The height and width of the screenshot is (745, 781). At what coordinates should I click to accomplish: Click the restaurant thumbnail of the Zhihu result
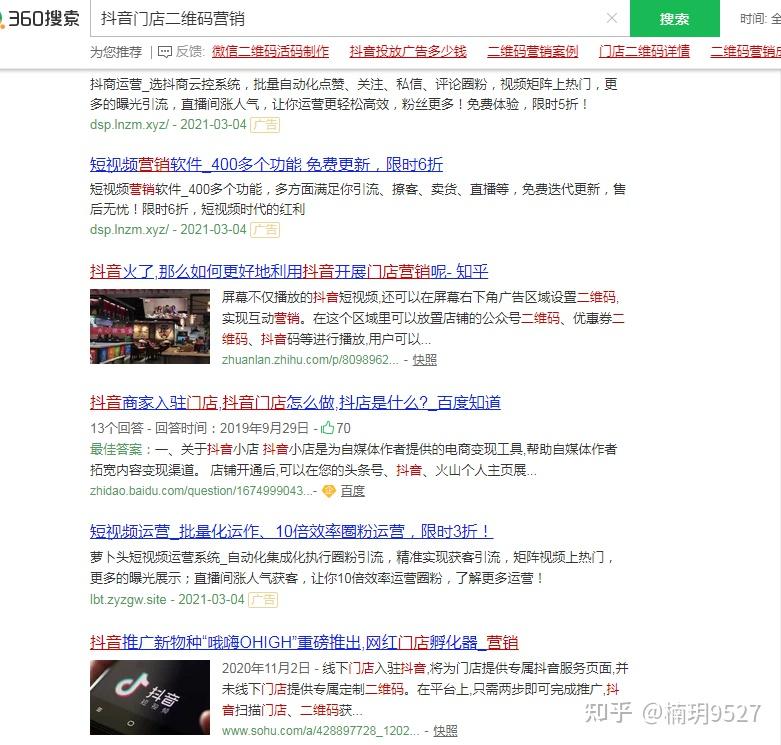point(150,326)
